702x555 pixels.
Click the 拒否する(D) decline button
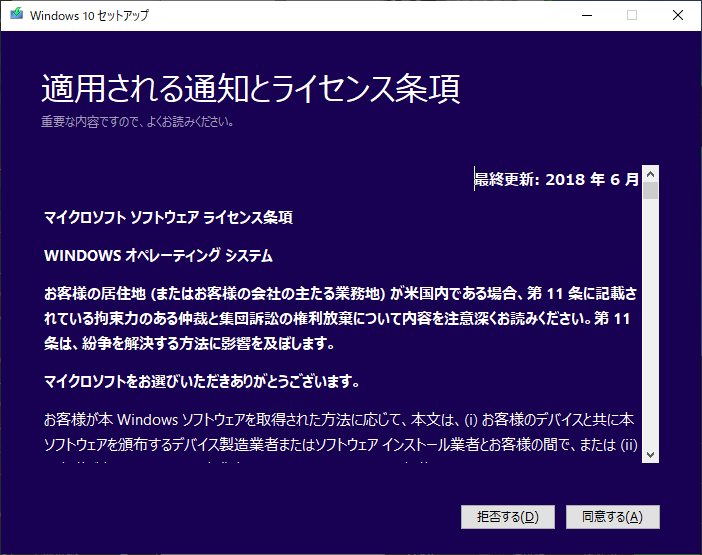[508, 517]
